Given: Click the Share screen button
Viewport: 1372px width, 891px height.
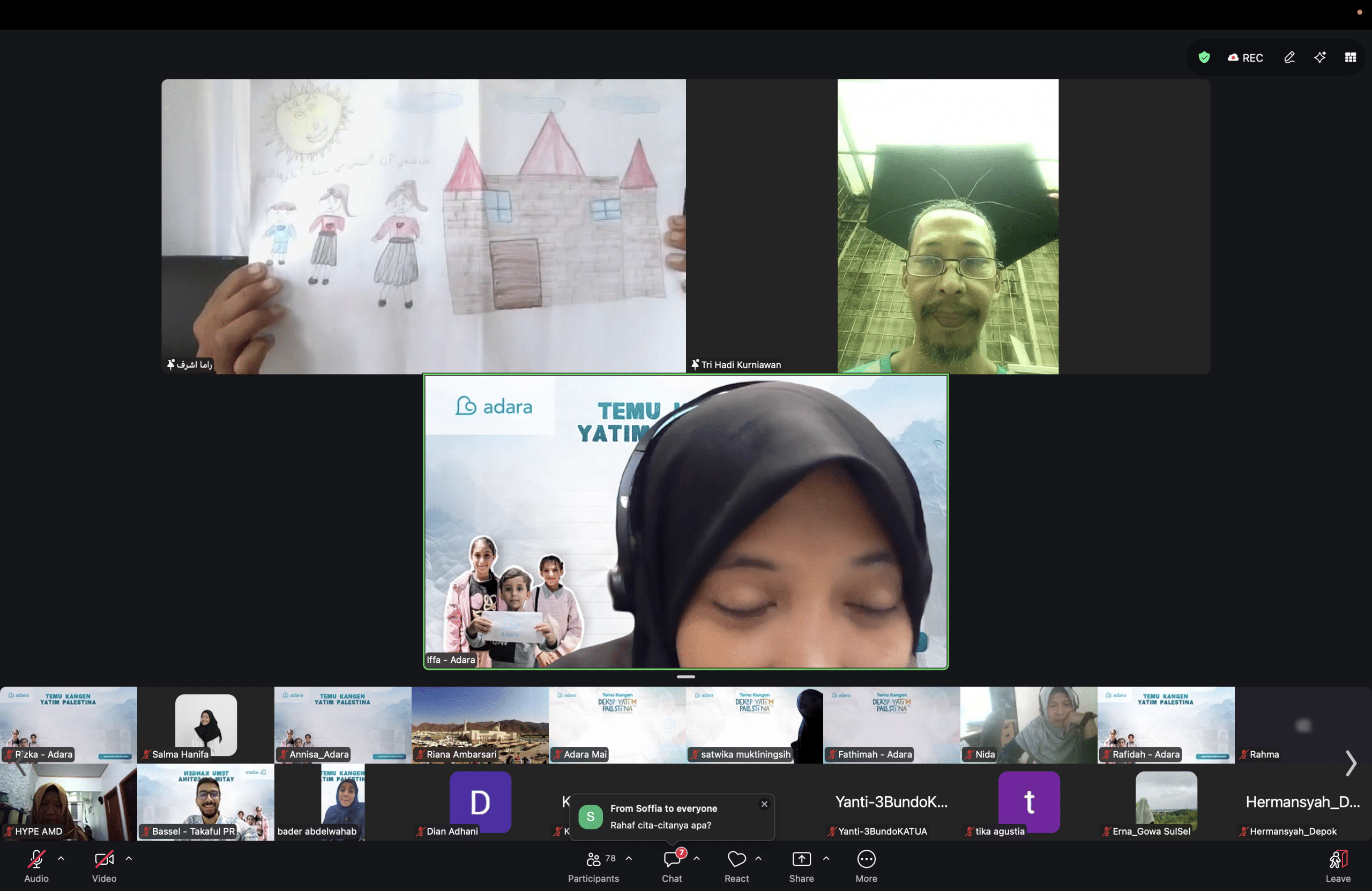Looking at the screenshot, I should click(801, 865).
